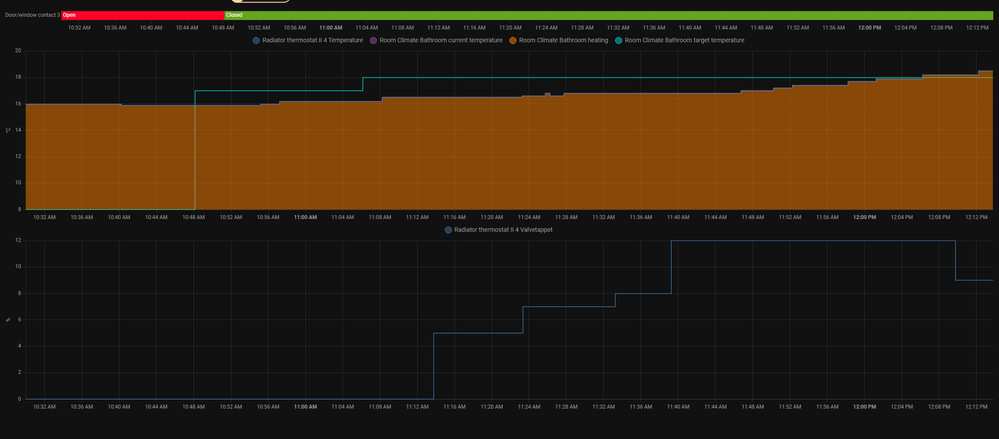This screenshot has width=999, height=439.
Task: Click Radiator thermostat II 4 Valvetappet legend circle
Action: click(x=448, y=230)
